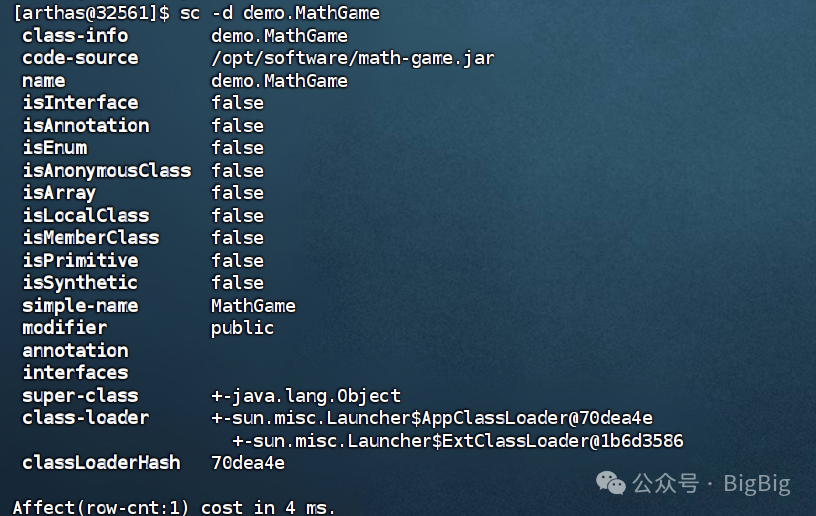Click the +-java.lang.Object super-class entry

[x=305, y=396]
